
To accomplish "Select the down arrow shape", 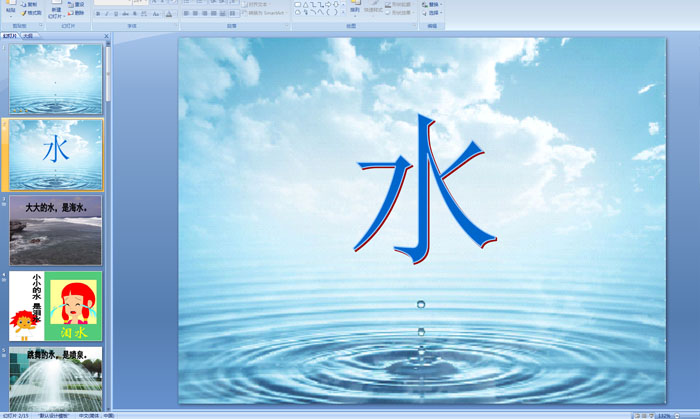I will tap(336, 4).
